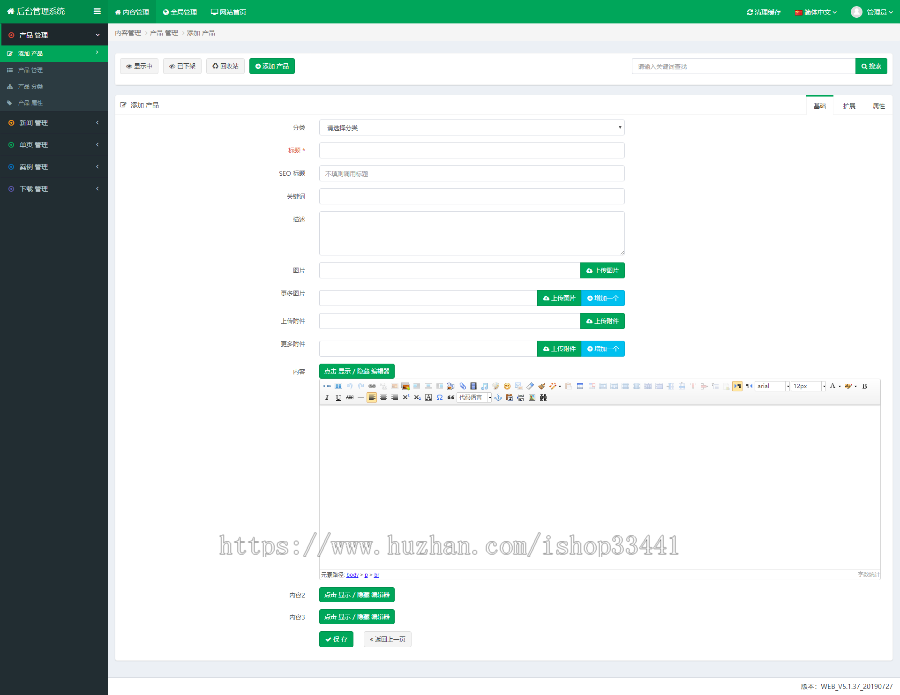Select 添加产品 in the sidebar submenu
This screenshot has height=695, width=900.
tap(54, 53)
